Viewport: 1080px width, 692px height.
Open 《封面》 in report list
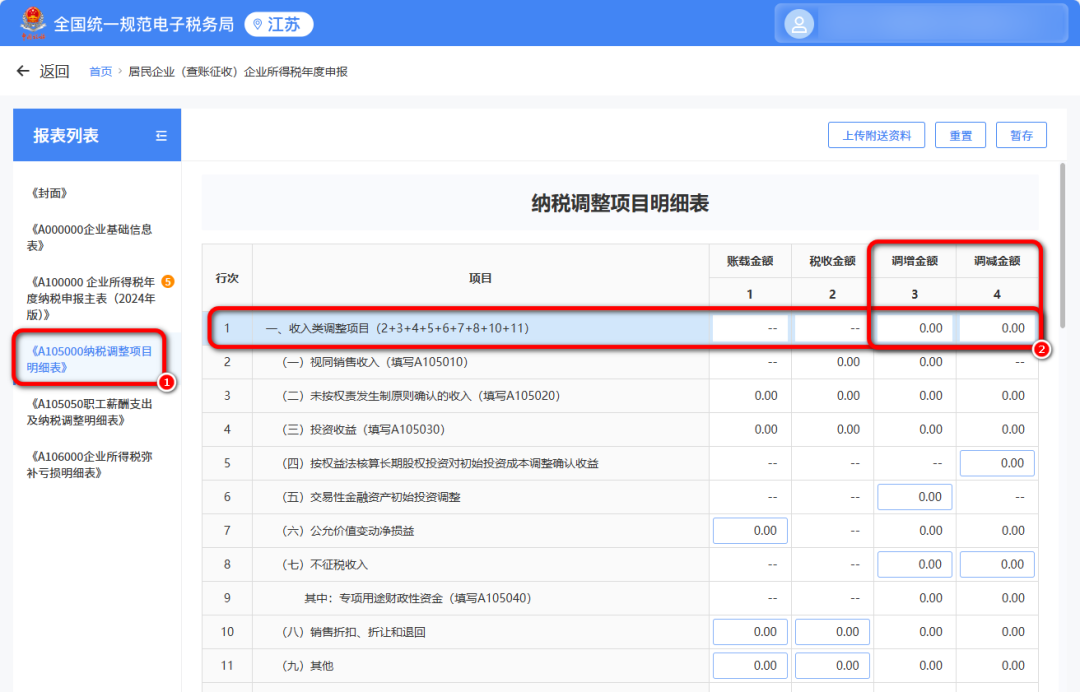[x=50, y=193]
